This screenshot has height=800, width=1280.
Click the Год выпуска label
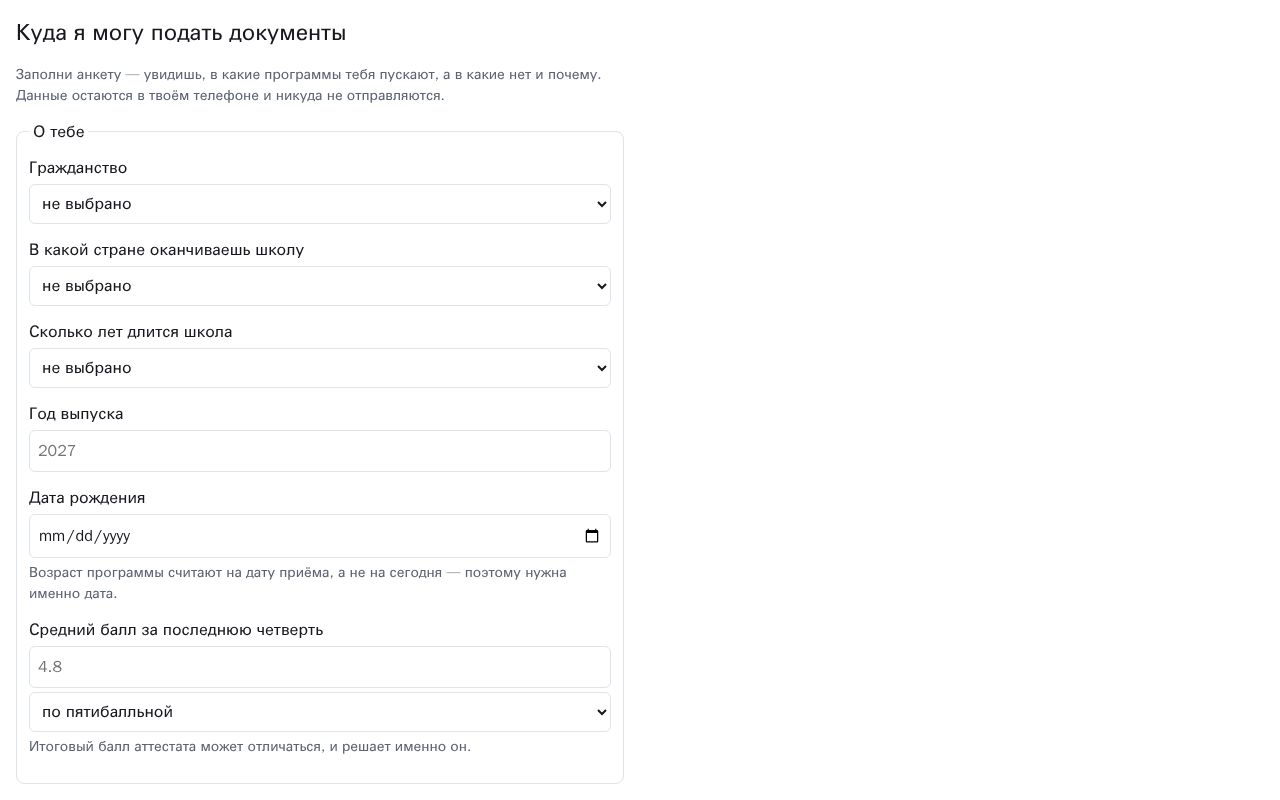[76, 414]
